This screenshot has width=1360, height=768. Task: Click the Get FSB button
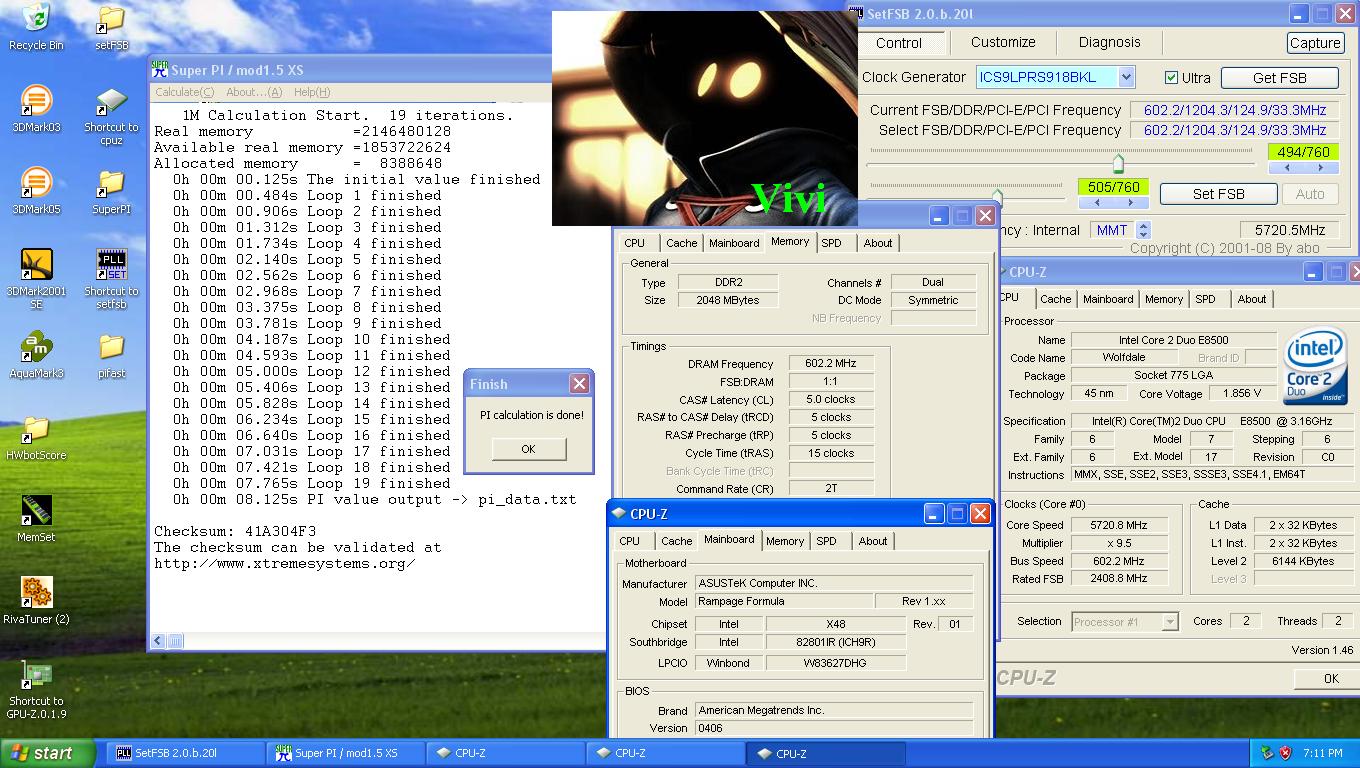click(1279, 77)
